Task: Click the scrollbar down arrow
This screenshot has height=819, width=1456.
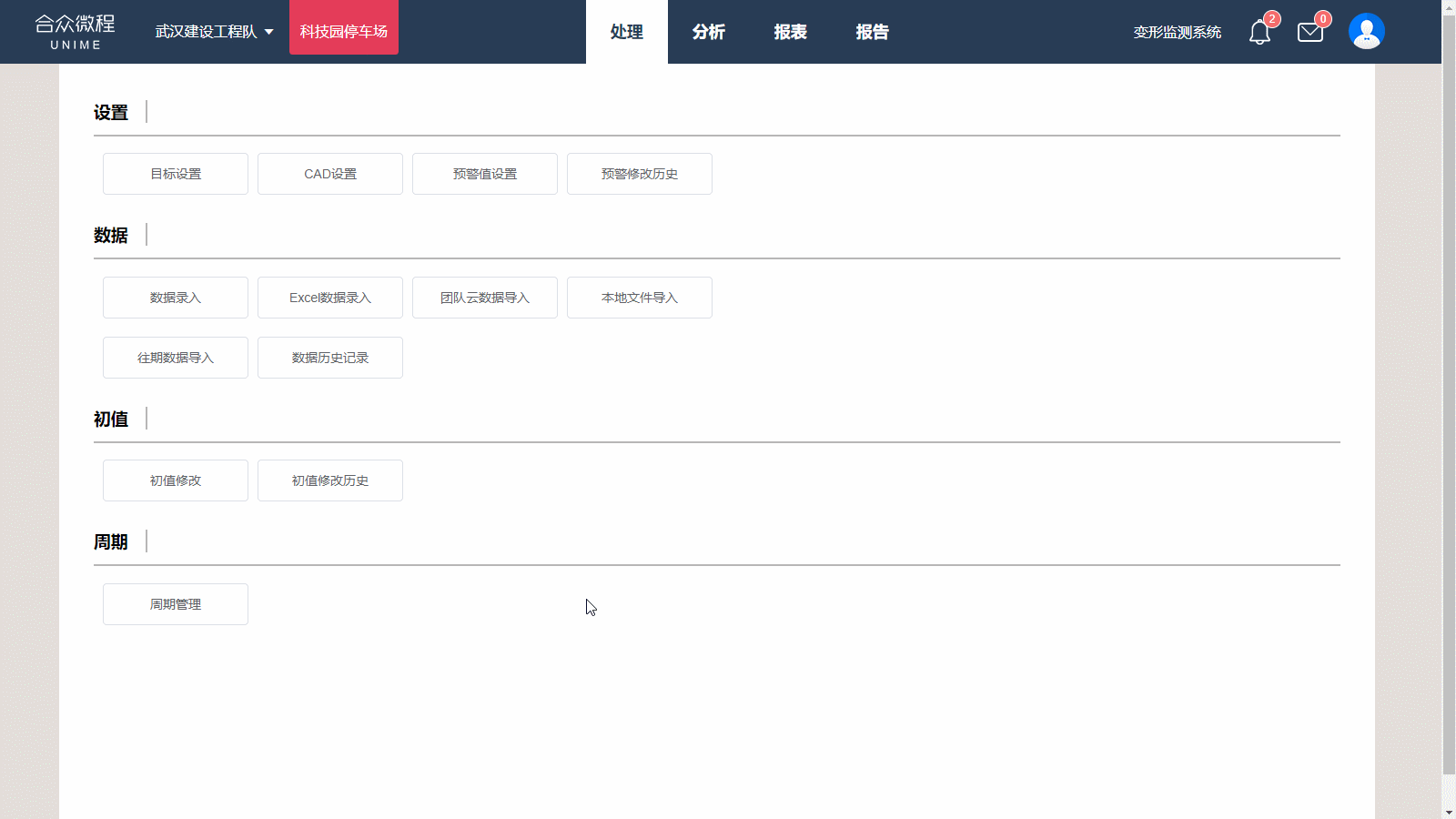Action: [x=1449, y=811]
